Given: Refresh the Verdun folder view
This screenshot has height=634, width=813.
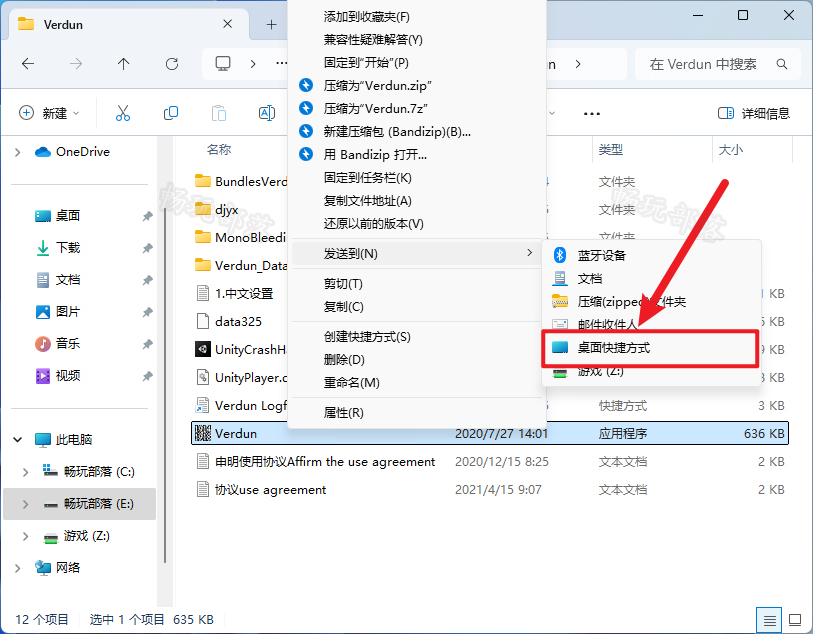Looking at the screenshot, I should point(172,64).
